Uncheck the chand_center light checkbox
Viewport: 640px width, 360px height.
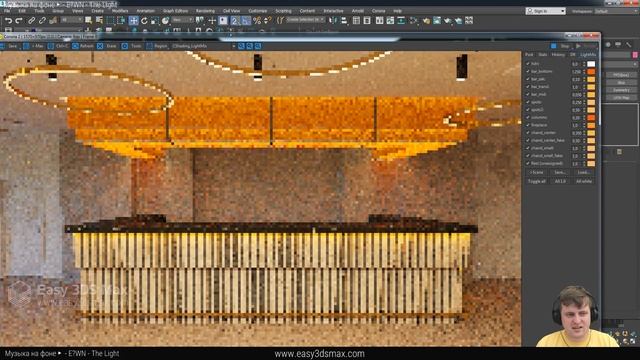click(x=528, y=133)
